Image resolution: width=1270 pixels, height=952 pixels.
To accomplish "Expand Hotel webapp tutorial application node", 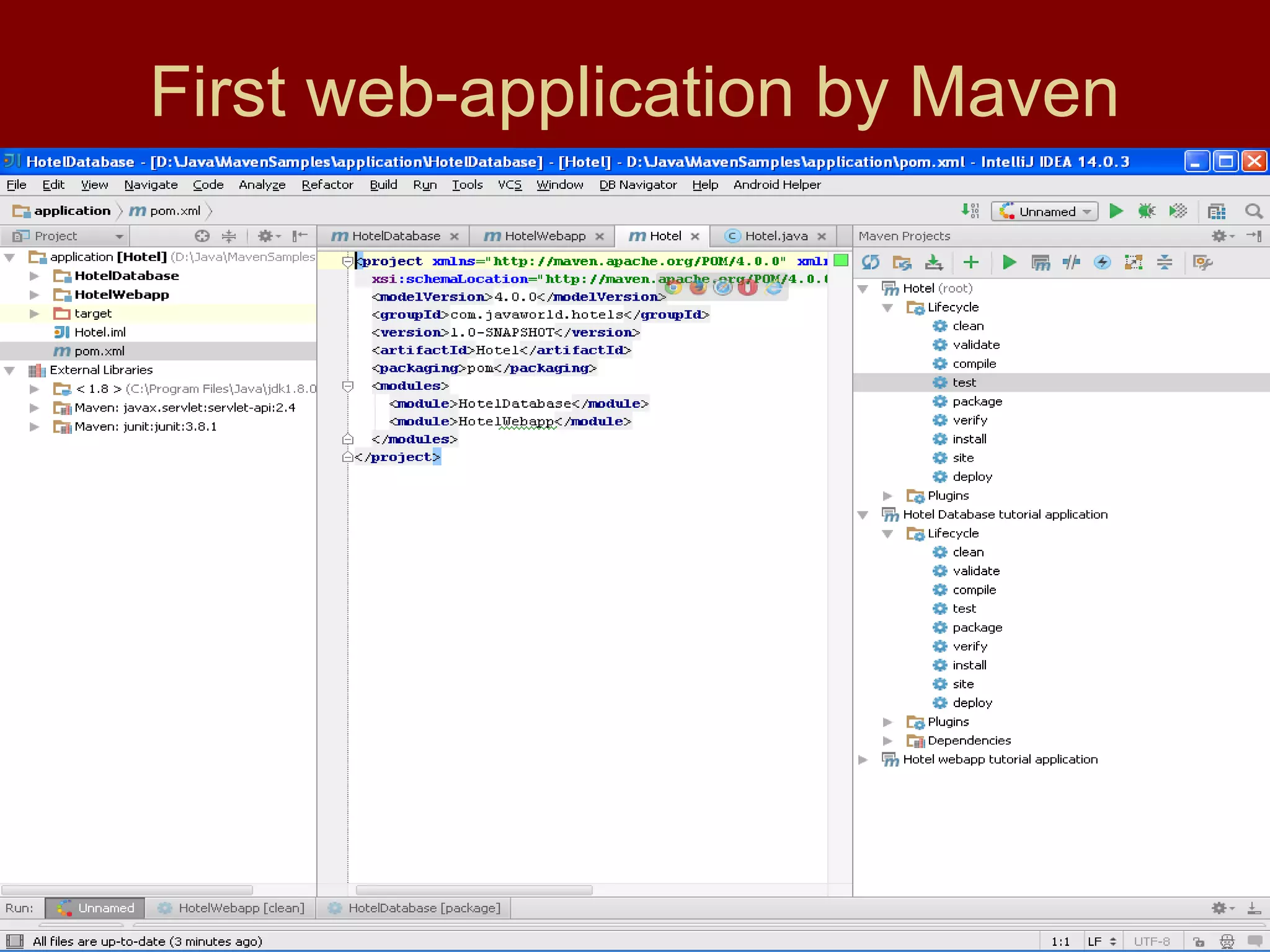I will (x=863, y=760).
